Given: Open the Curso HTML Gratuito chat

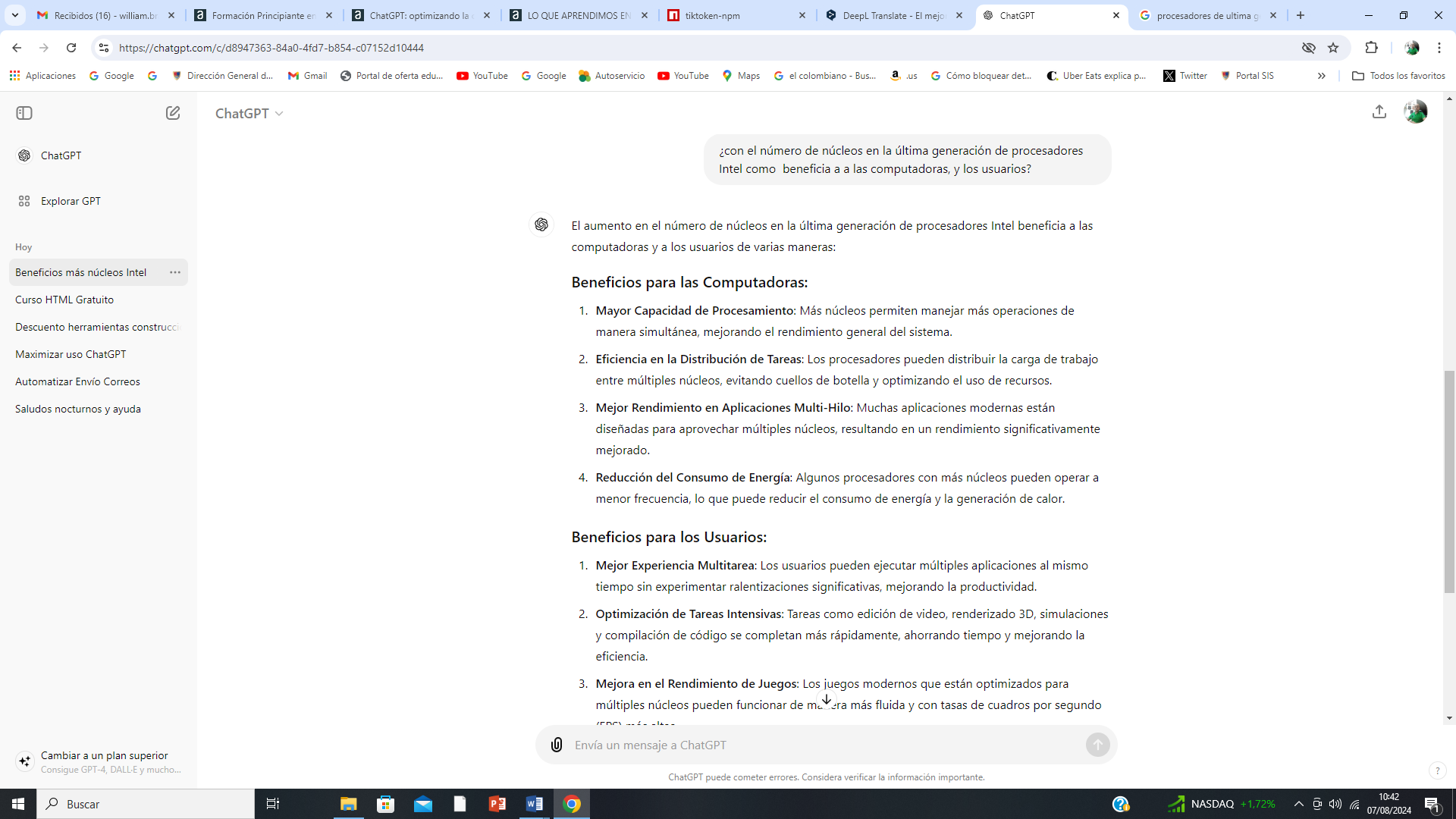Looking at the screenshot, I should pos(64,300).
